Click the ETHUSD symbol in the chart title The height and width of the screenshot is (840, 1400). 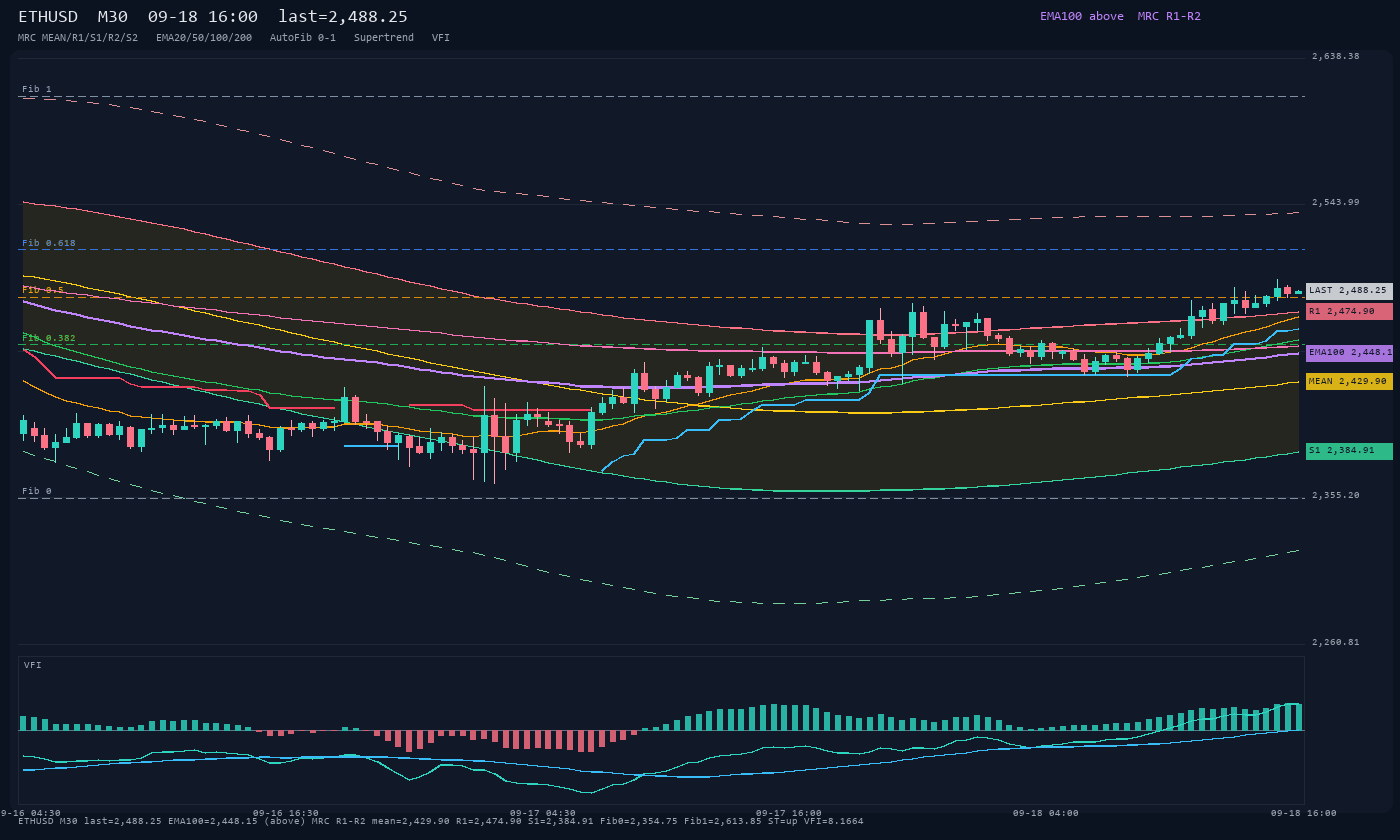[48, 17]
